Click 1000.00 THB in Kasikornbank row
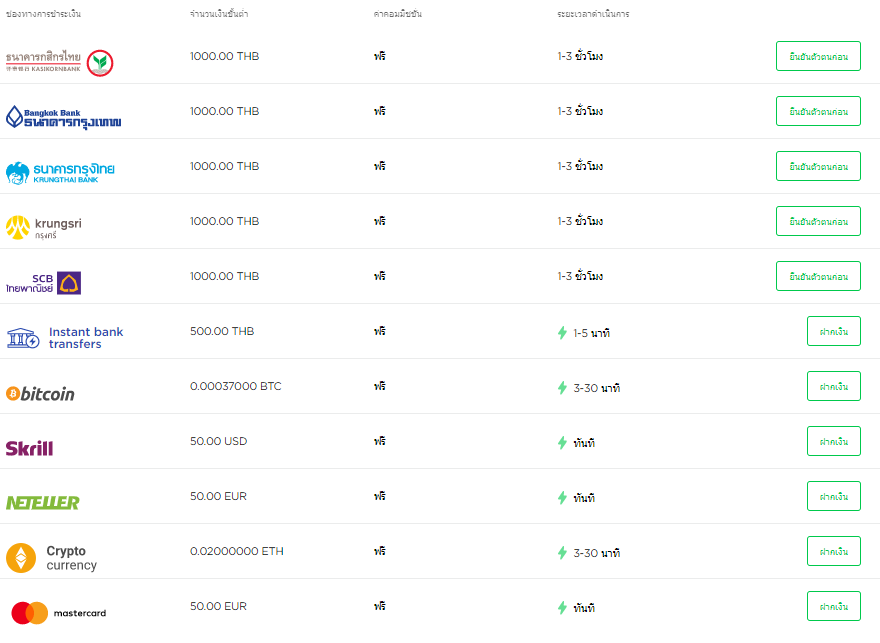880x643 pixels. (x=224, y=56)
